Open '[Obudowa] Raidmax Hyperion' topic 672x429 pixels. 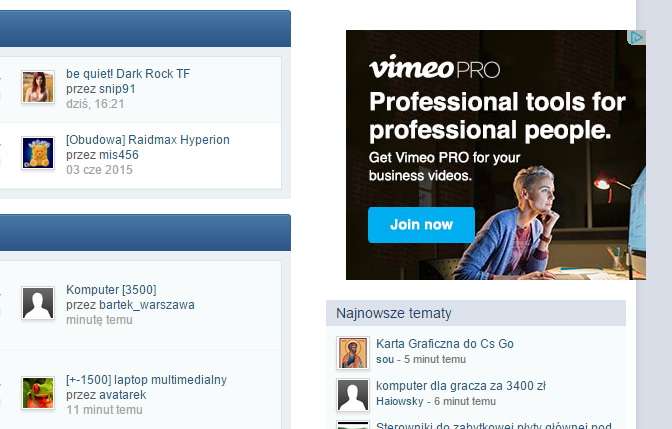coord(148,140)
